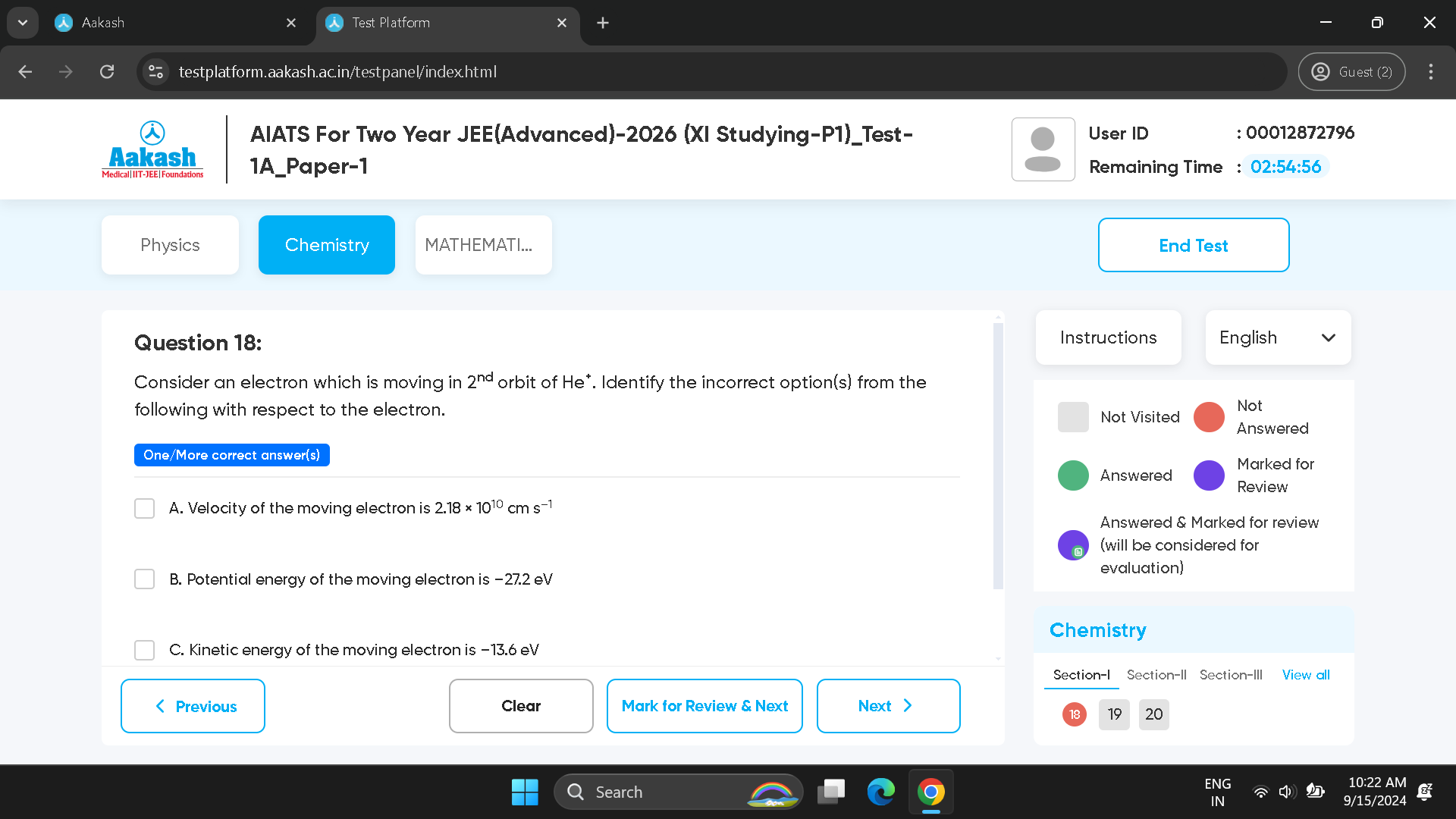
Task: Click Mark for Review & Next button
Action: 704,706
